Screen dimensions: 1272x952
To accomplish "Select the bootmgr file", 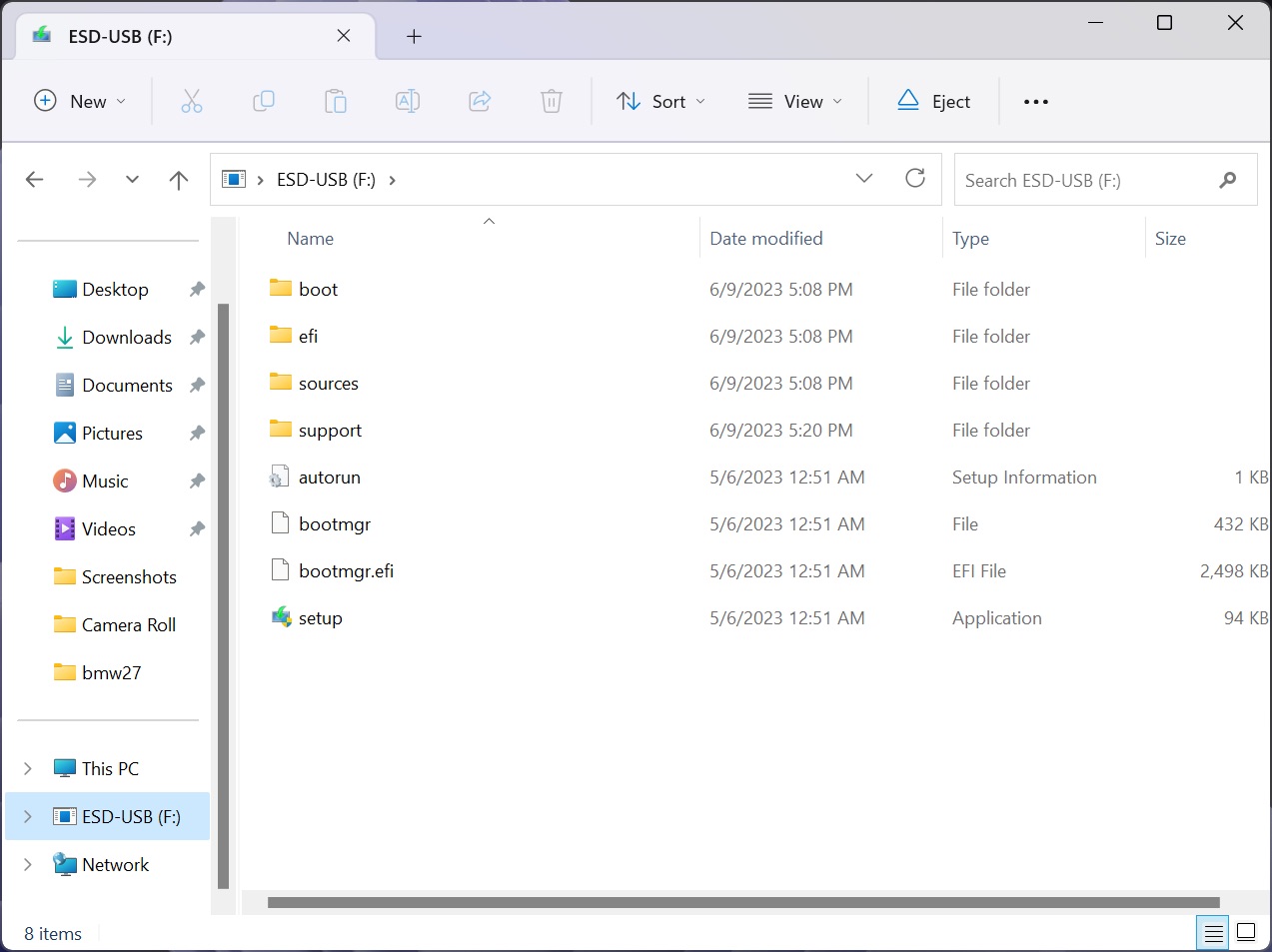I will pyautogui.click(x=335, y=524).
